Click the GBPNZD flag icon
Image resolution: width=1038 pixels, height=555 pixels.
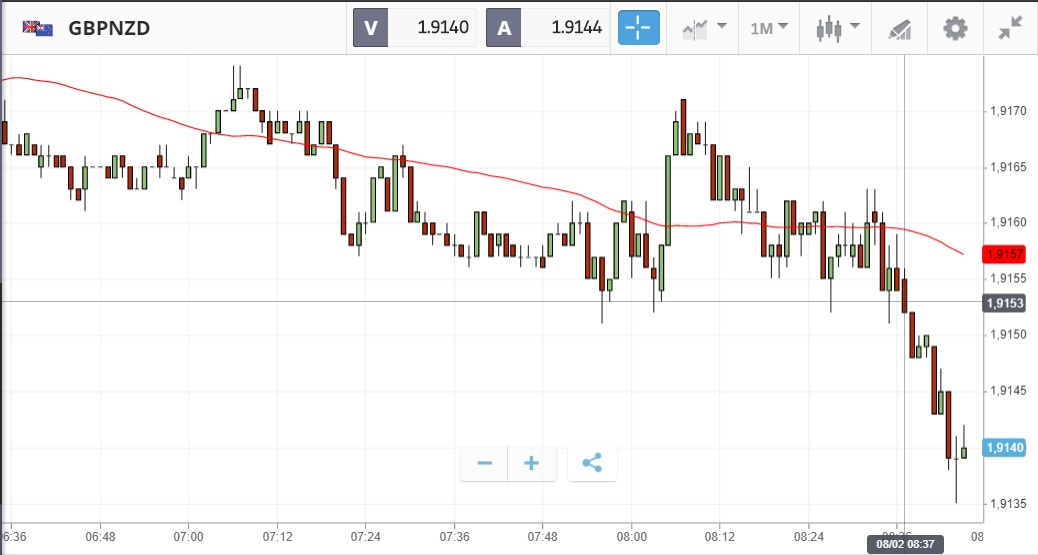pyautogui.click(x=38, y=28)
